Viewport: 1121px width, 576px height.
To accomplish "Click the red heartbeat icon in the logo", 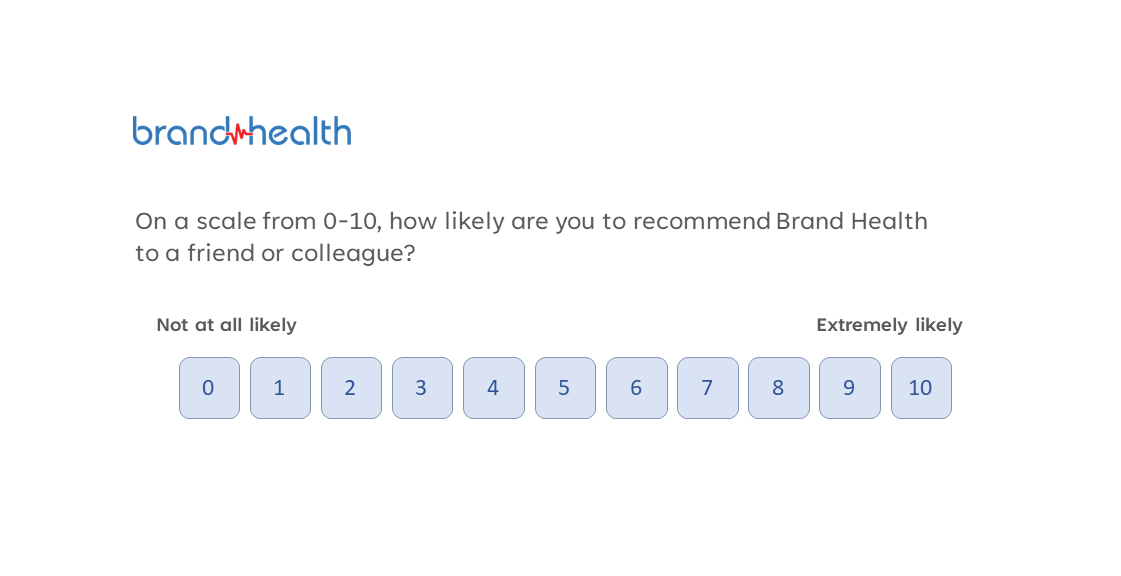I will coord(237,133).
